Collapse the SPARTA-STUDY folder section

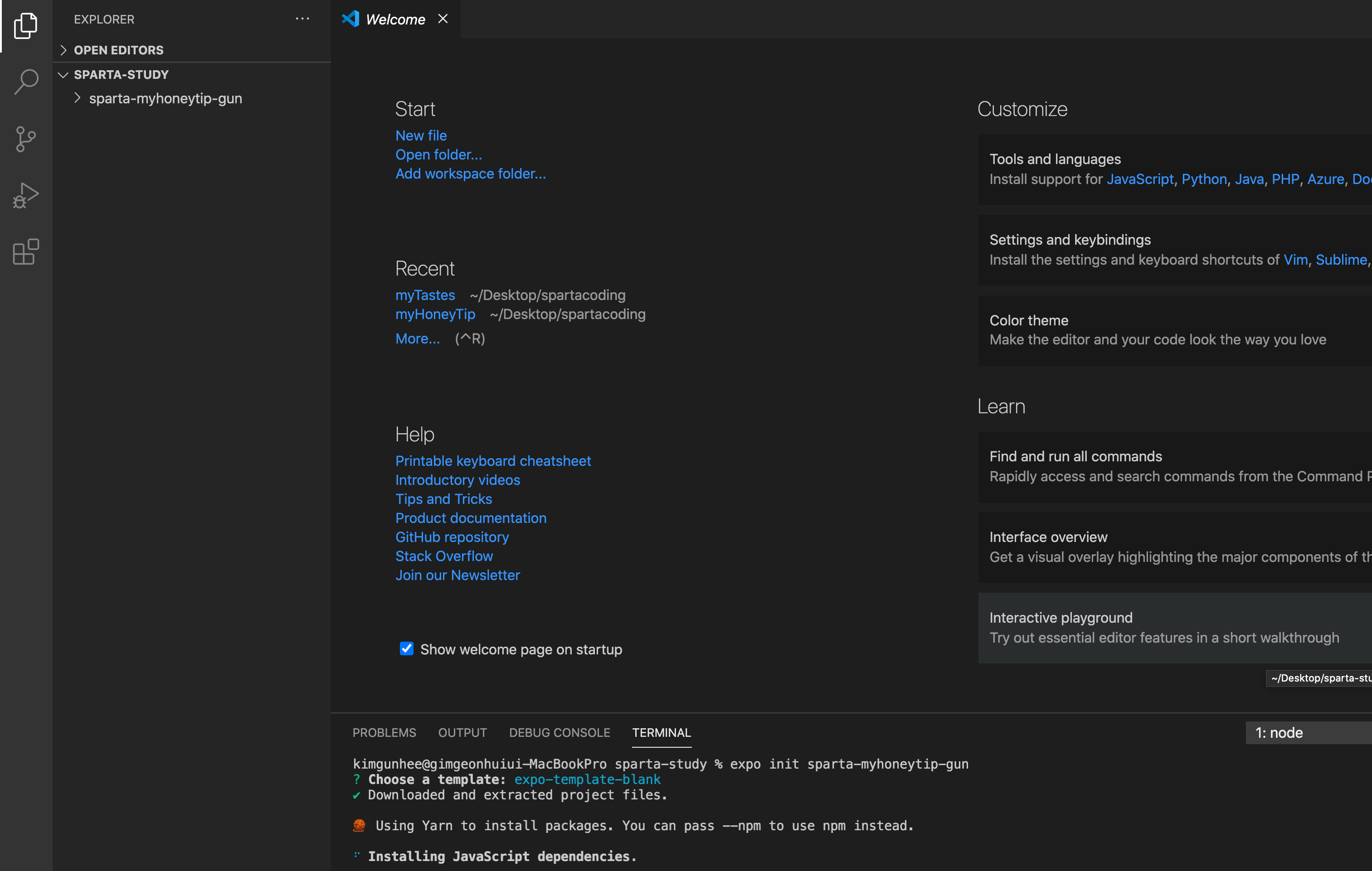[121, 75]
